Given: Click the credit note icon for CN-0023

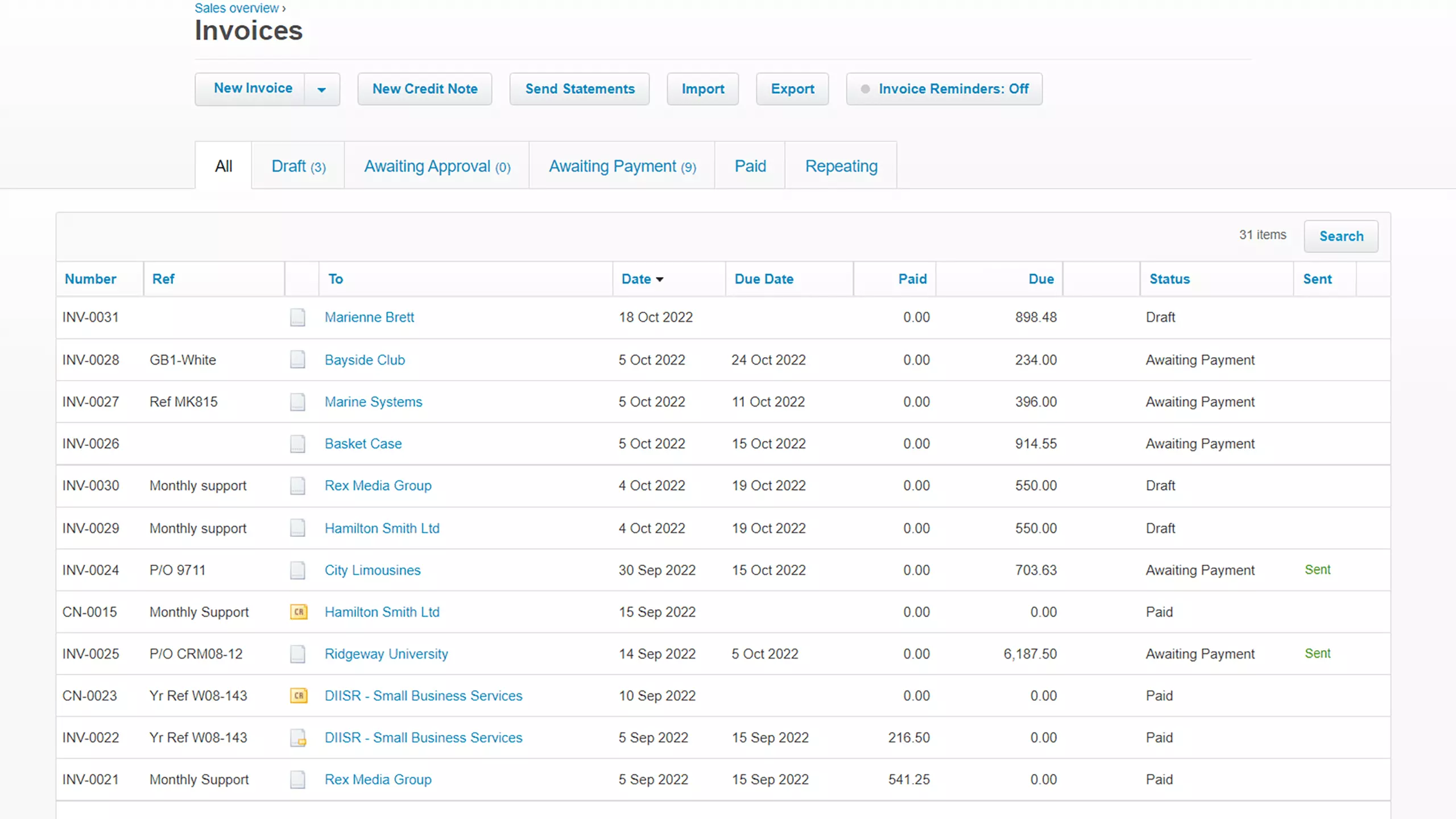Looking at the screenshot, I should [299, 696].
